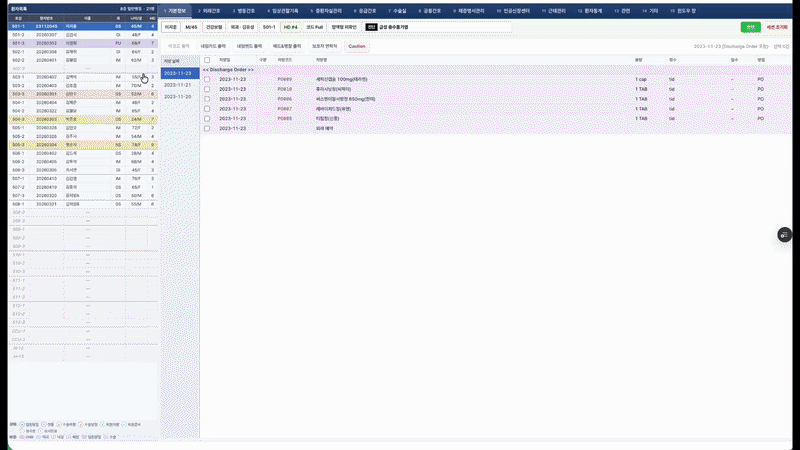The width and height of the screenshot is (800, 450).
Task: Click the orange surgery legend icon at bottom
Action: tap(59, 424)
